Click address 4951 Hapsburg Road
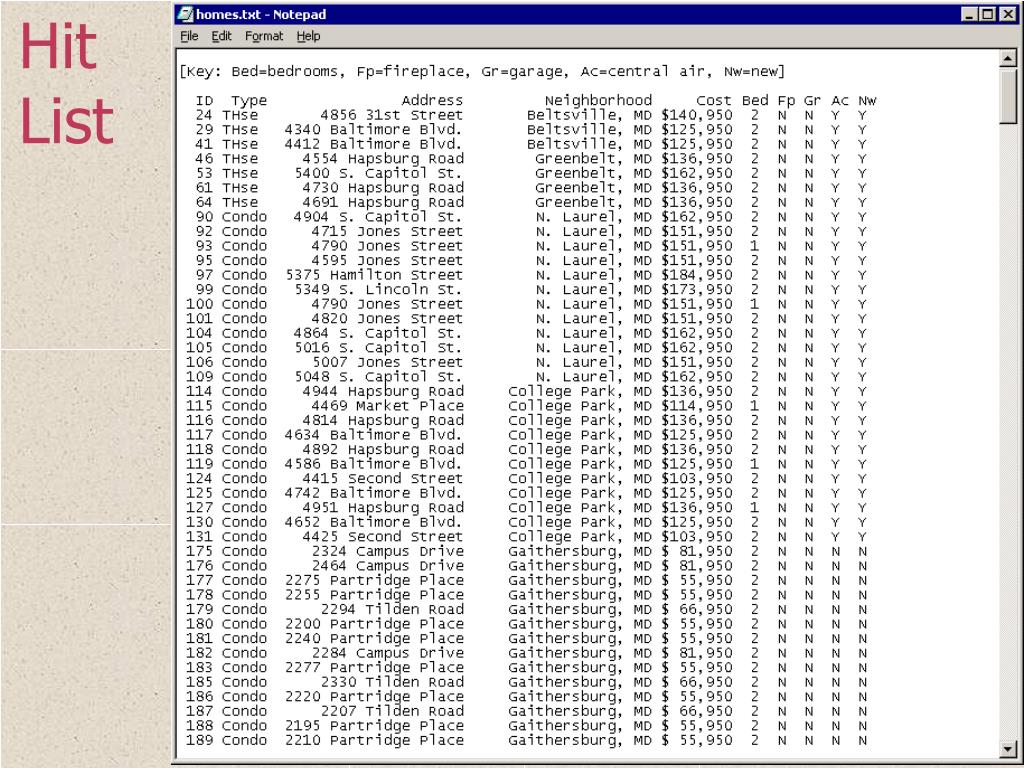The height and width of the screenshot is (768, 1024). coord(383,507)
